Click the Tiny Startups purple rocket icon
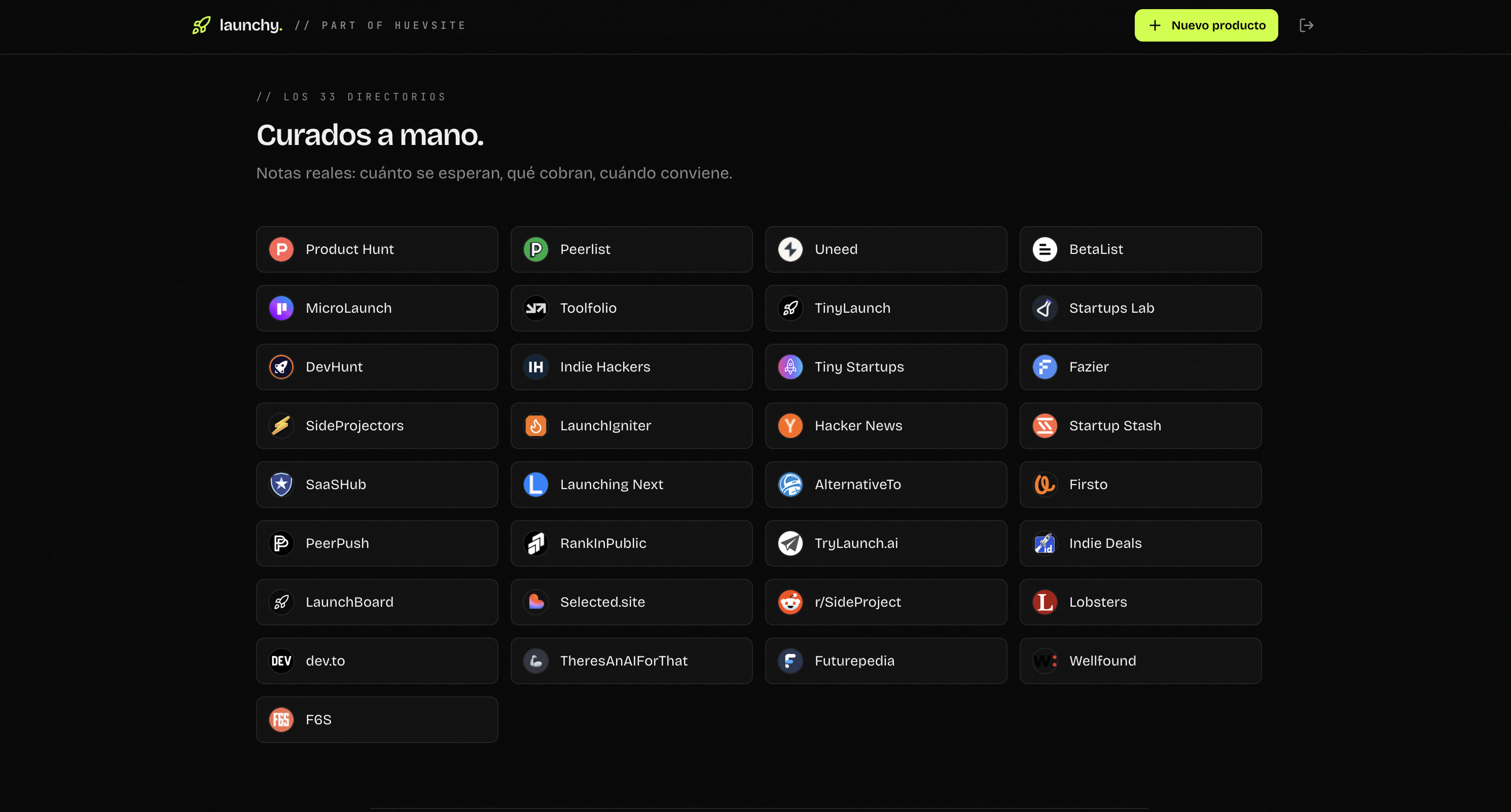The height and width of the screenshot is (812, 1511). (x=790, y=367)
